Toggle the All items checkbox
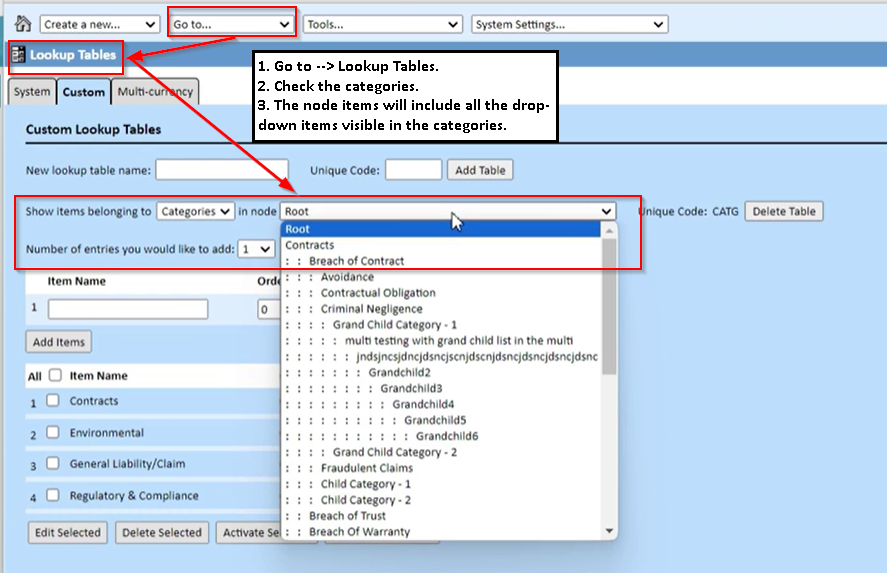 (55, 375)
